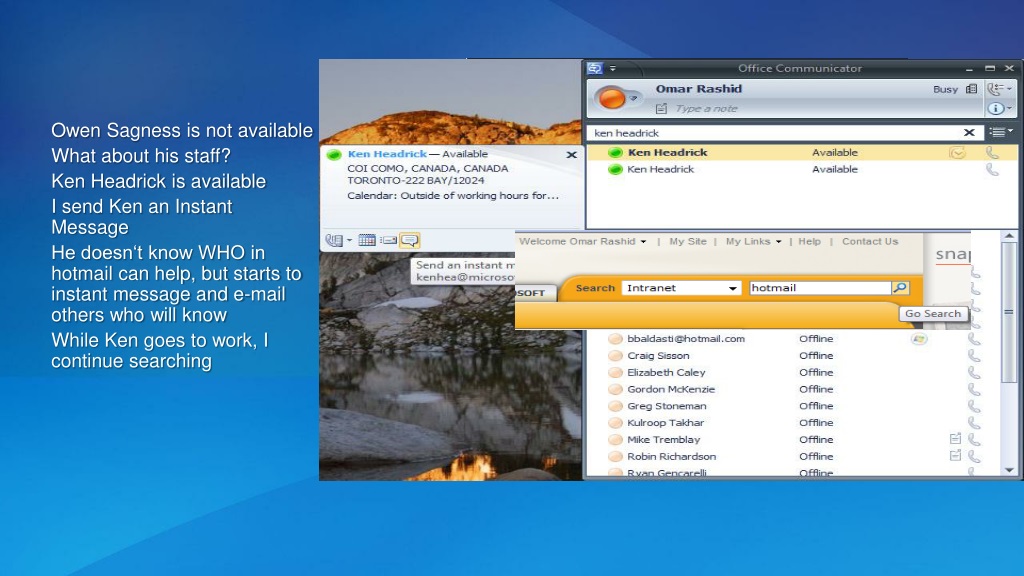Open the contact list view options icon

[x=1000, y=132]
